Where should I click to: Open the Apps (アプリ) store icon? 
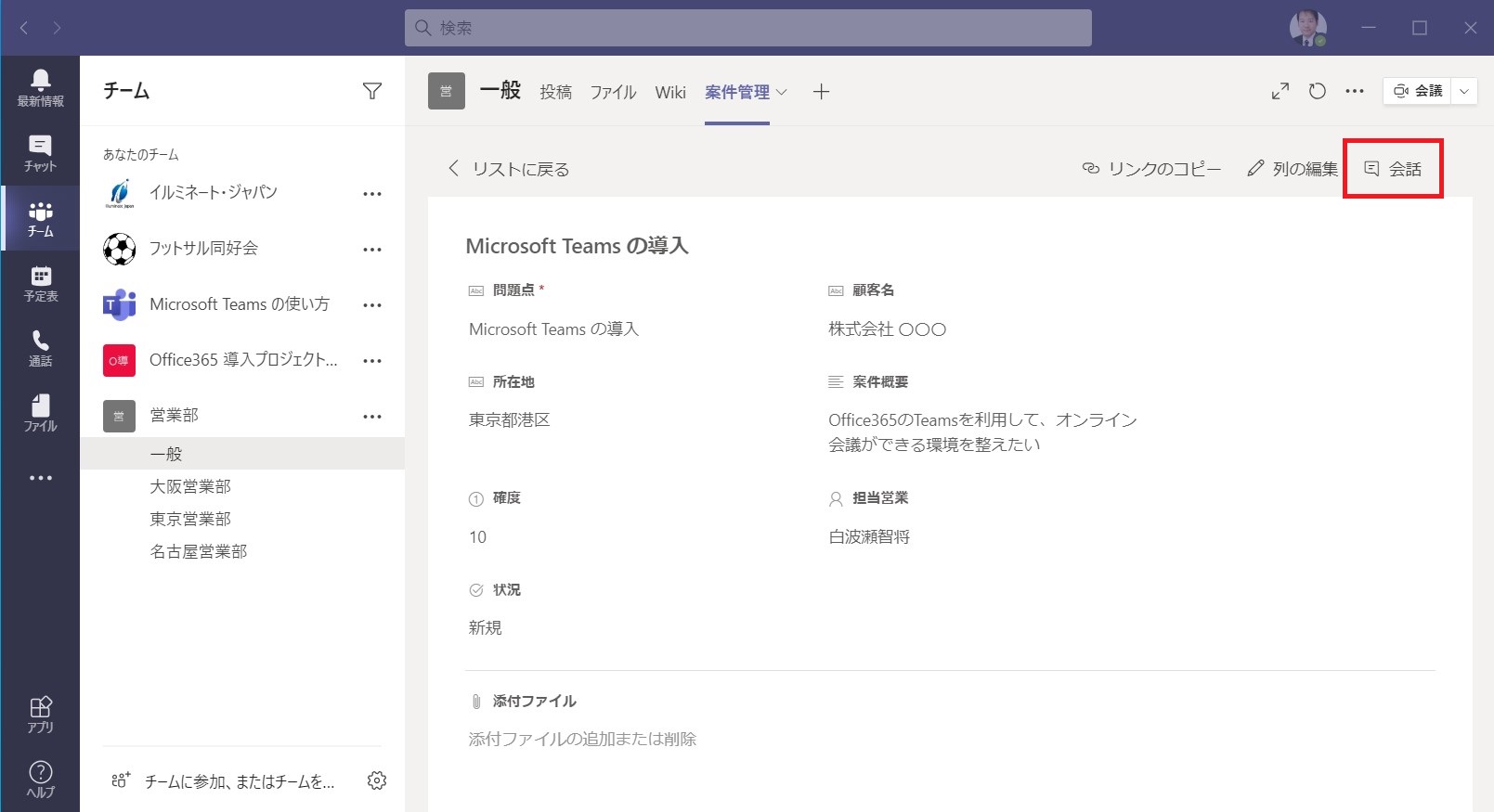click(x=40, y=715)
